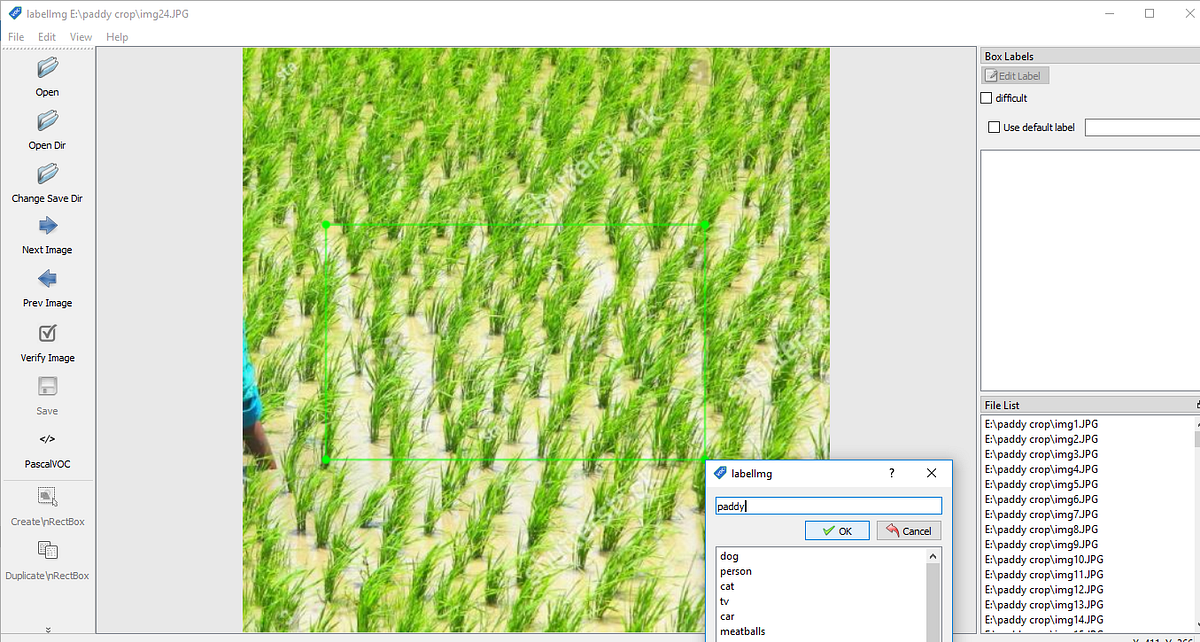Cancel the label dialog
Screen dimensions: 1200x642
908,530
